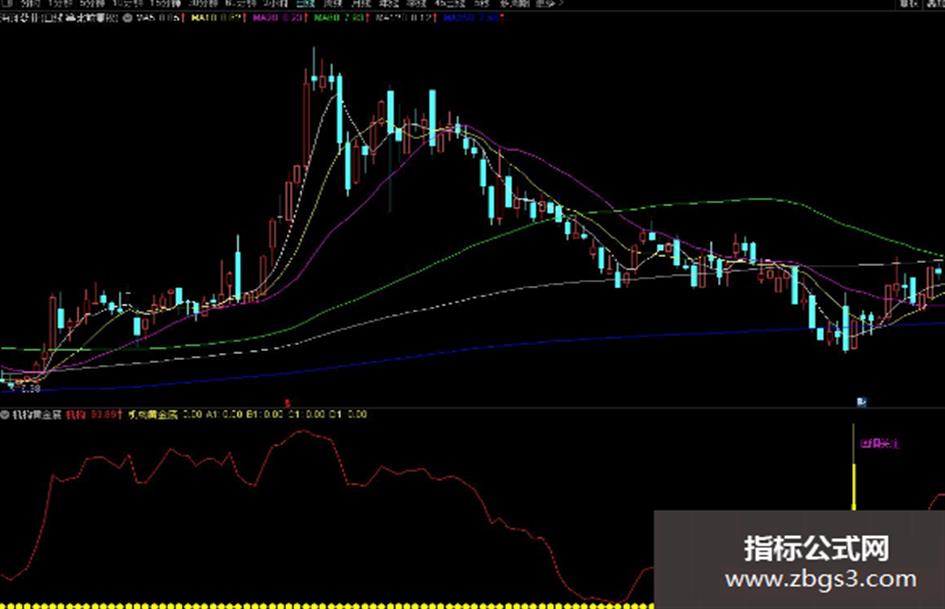Screen dimensions: 945x609
Task: Click the B1: 0.00 indicator value
Action: coord(265,414)
